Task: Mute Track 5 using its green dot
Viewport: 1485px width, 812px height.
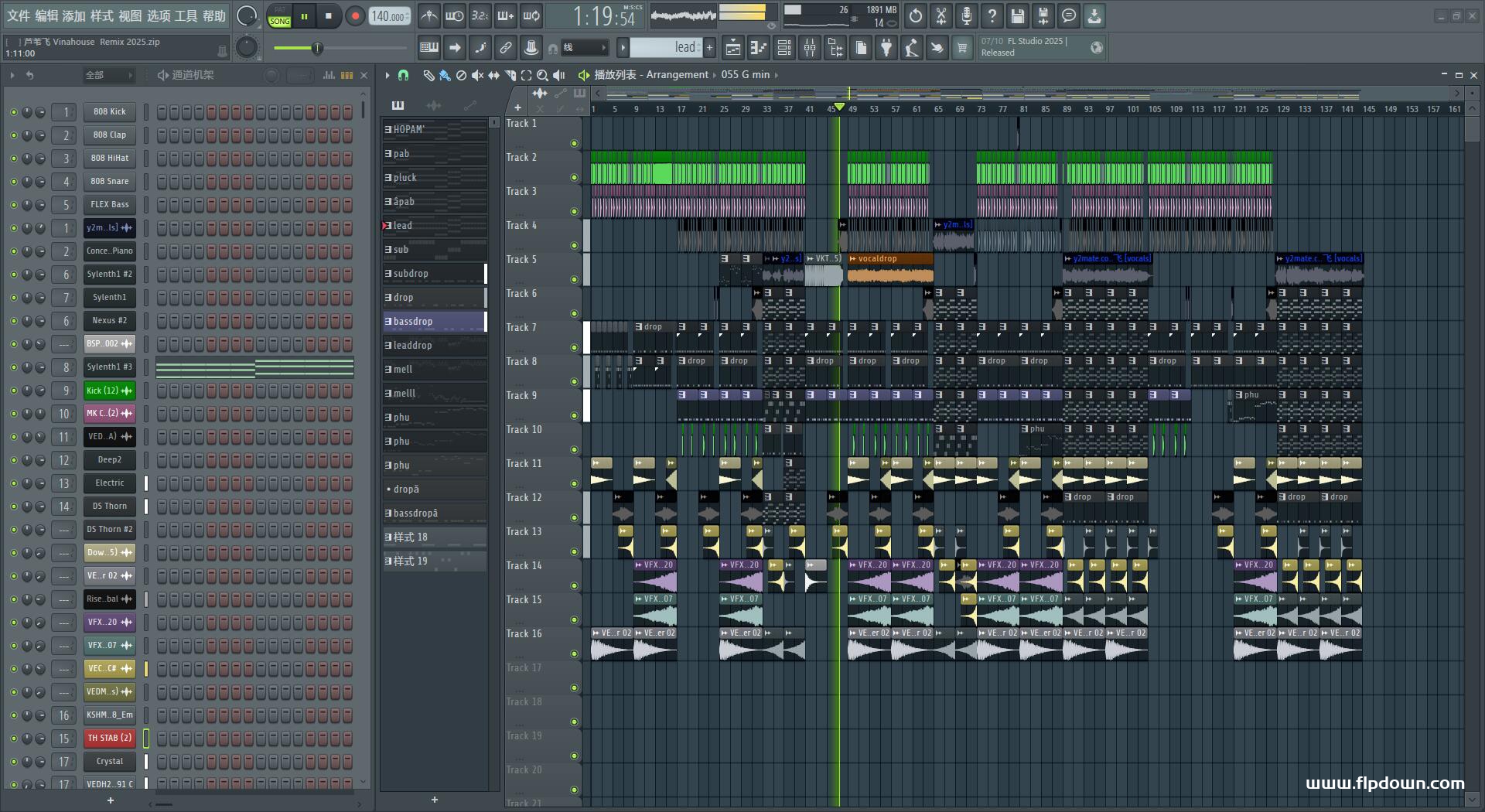Action: point(574,279)
